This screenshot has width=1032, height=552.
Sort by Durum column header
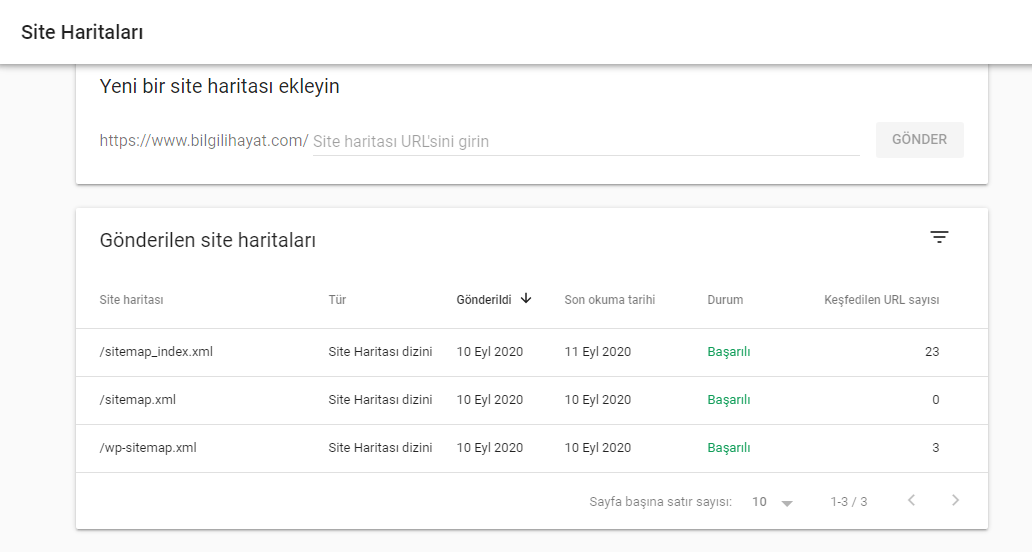click(725, 300)
